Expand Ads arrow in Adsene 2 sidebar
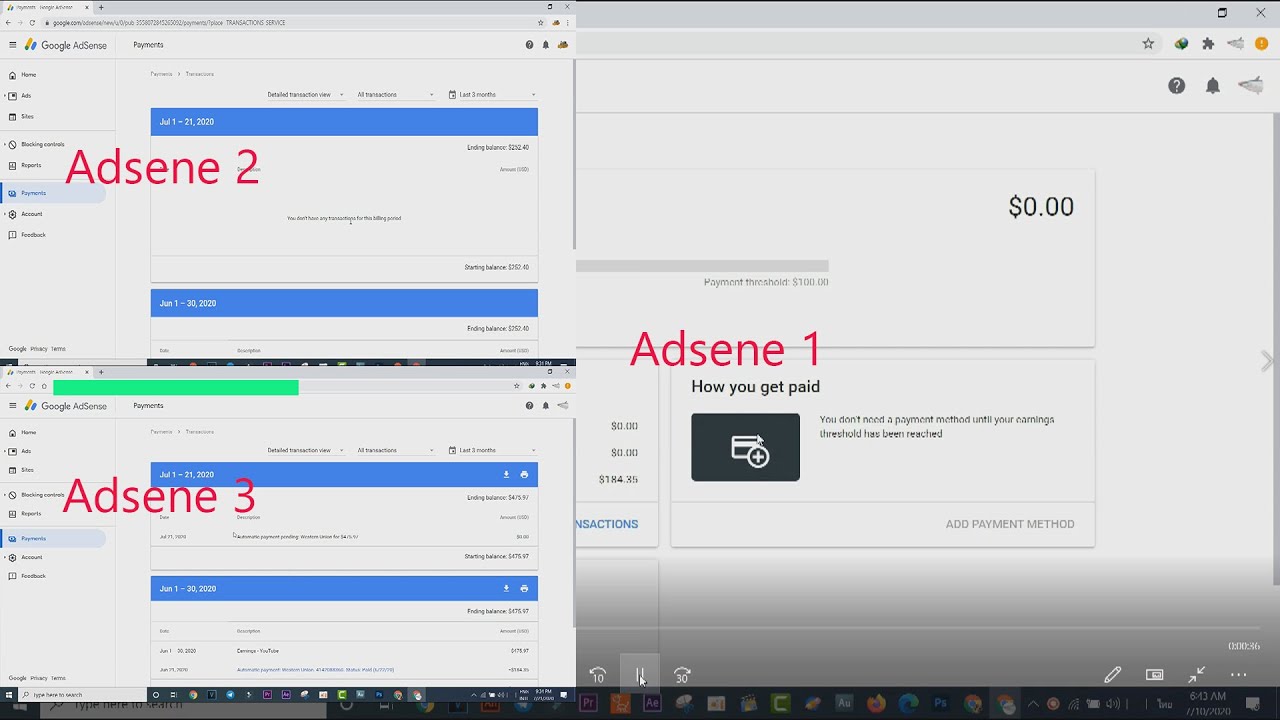The height and width of the screenshot is (720, 1280). (5, 96)
